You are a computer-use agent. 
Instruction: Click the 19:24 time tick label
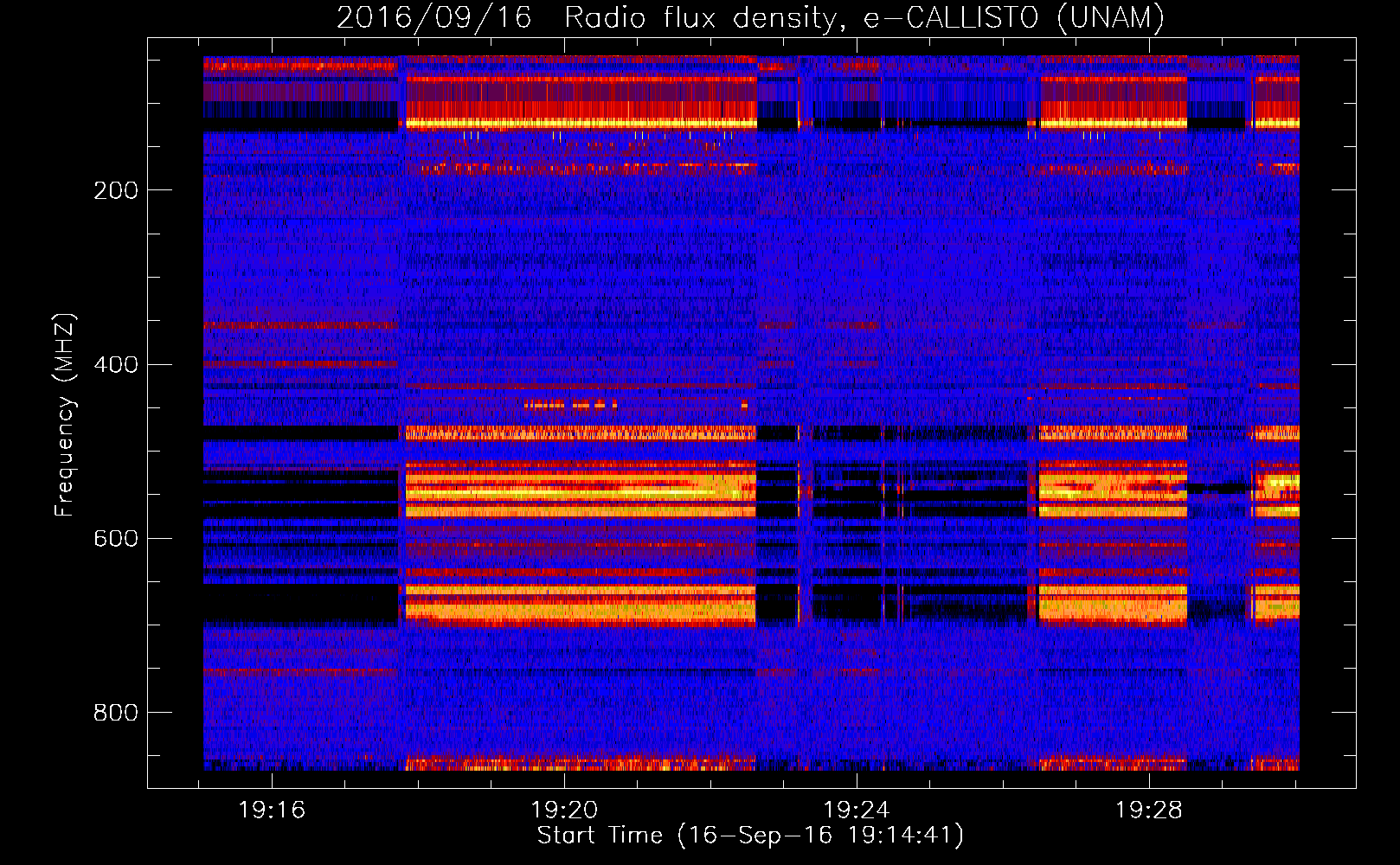pos(857,811)
